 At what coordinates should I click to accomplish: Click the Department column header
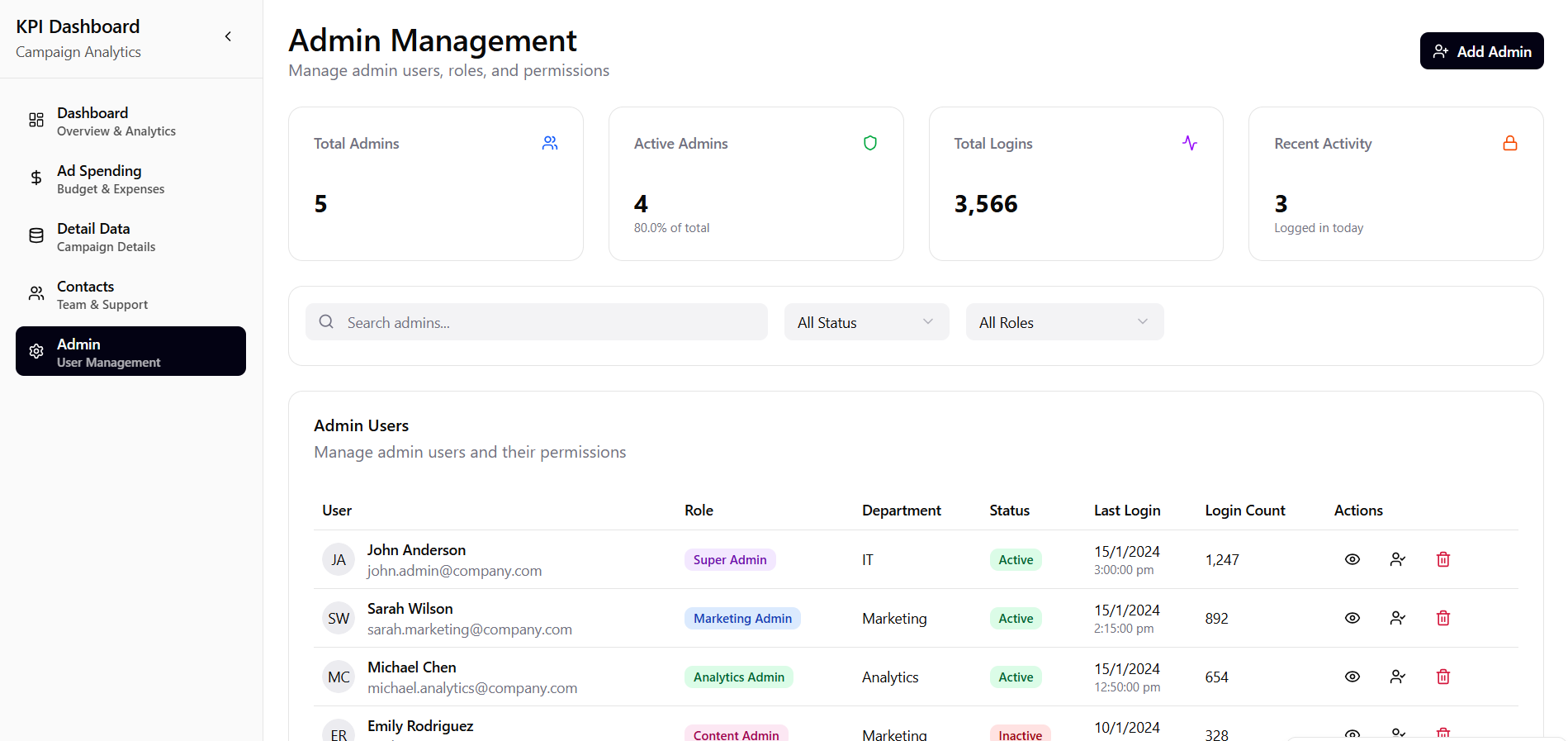pyautogui.click(x=902, y=511)
